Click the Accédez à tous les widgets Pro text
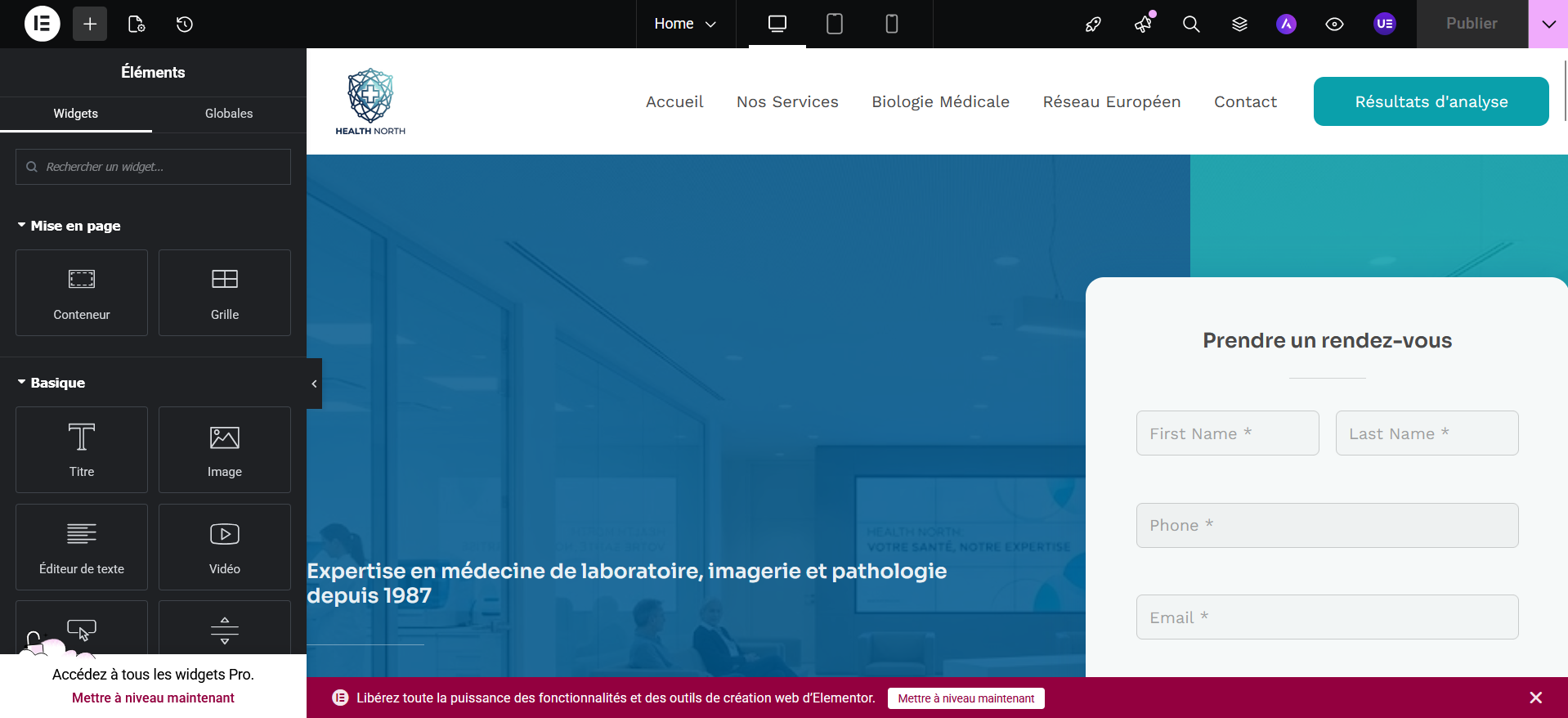The width and height of the screenshot is (1568, 718). coord(153,675)
